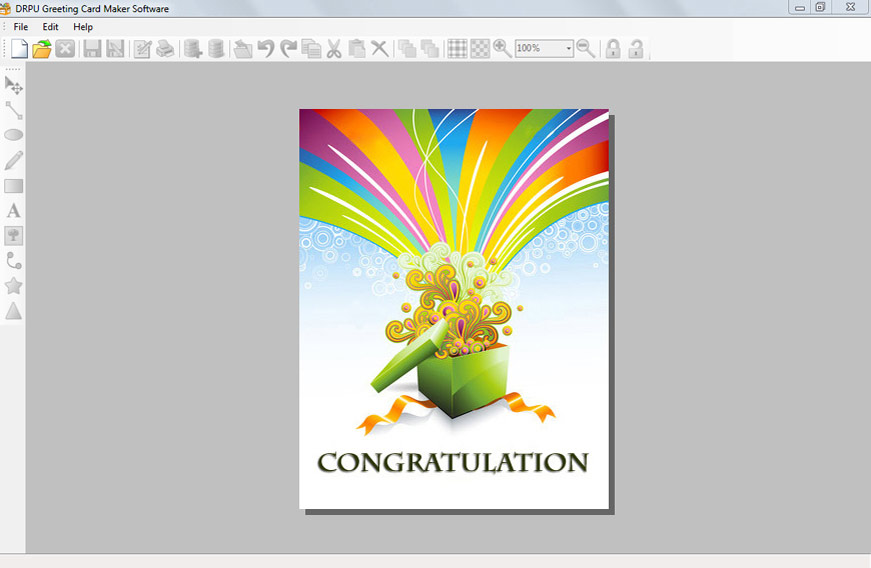Click the CONGRATULATION text on card

453,463
